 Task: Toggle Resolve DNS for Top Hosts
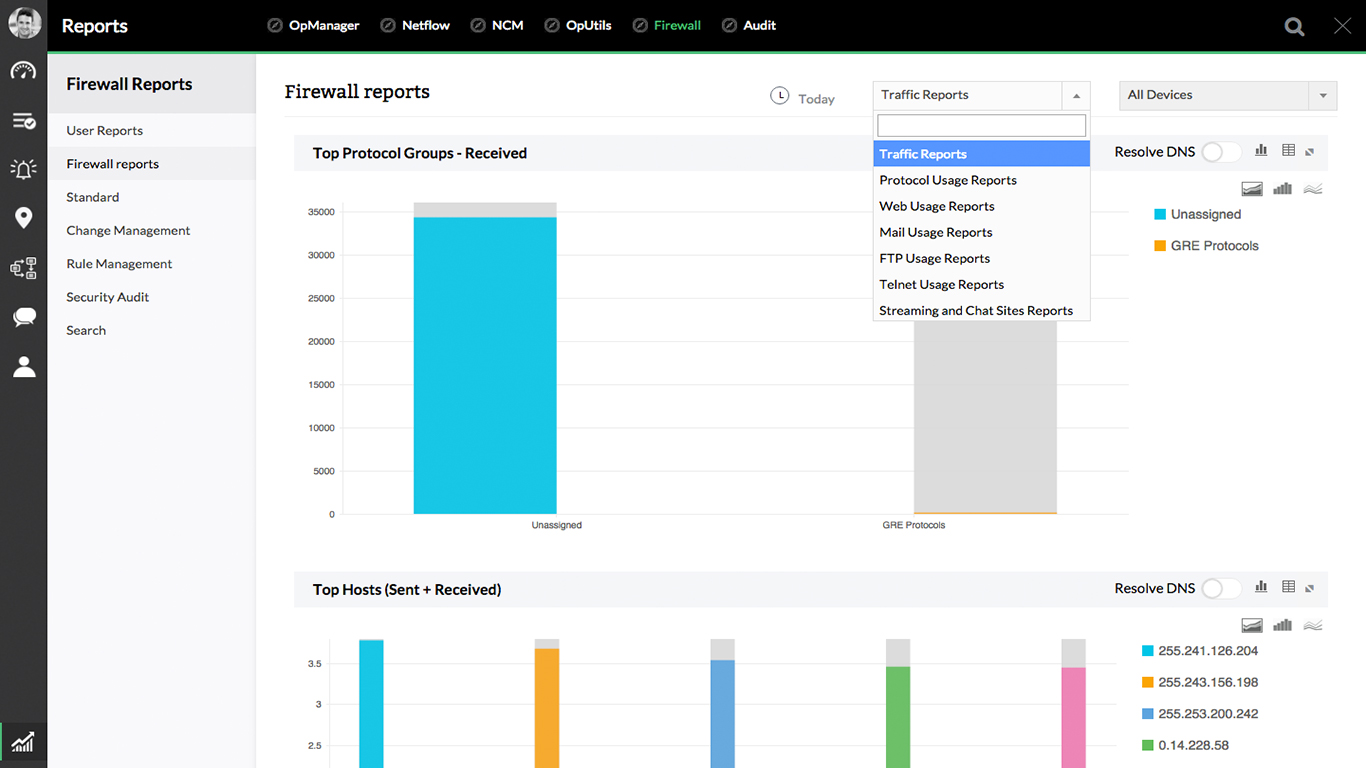tap(1220, 588)
